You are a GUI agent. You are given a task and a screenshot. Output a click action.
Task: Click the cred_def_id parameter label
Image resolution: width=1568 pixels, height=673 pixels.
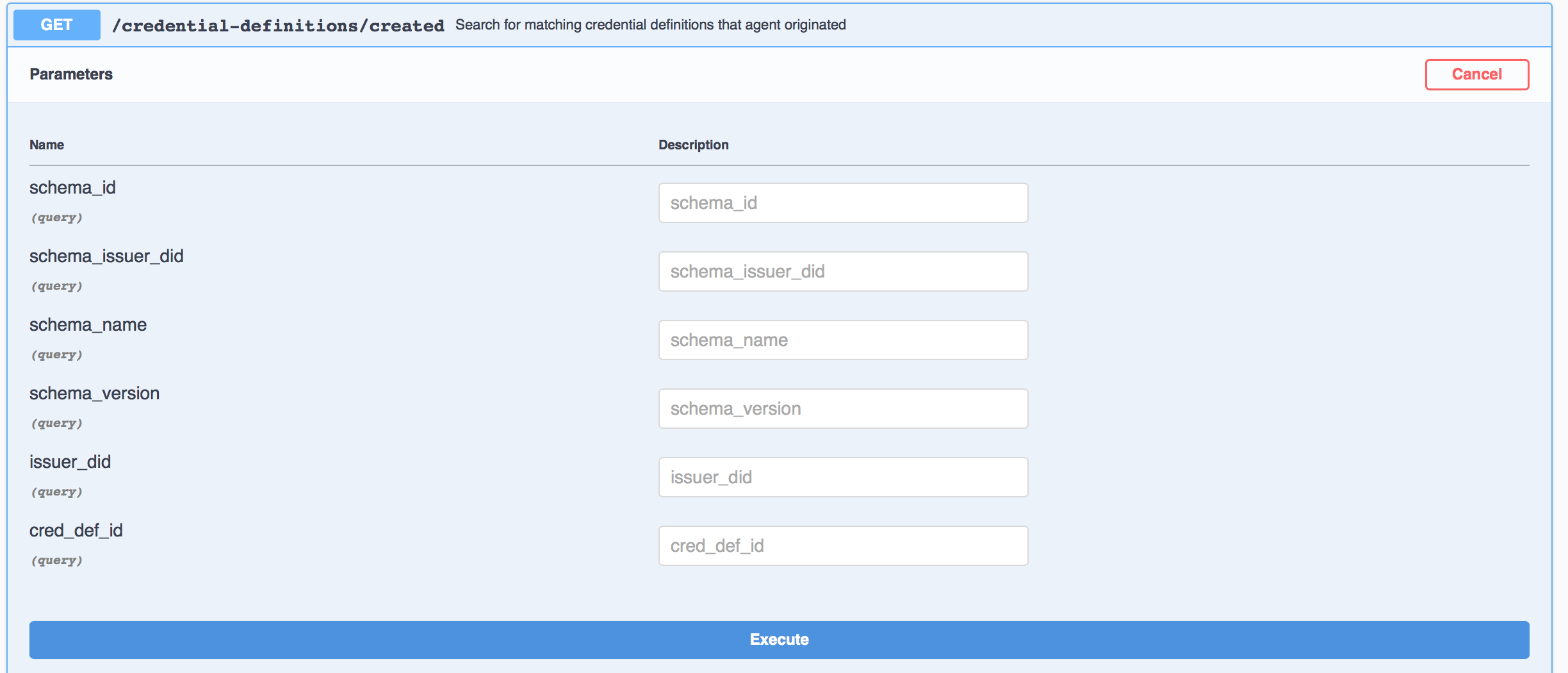coord(76,530)
